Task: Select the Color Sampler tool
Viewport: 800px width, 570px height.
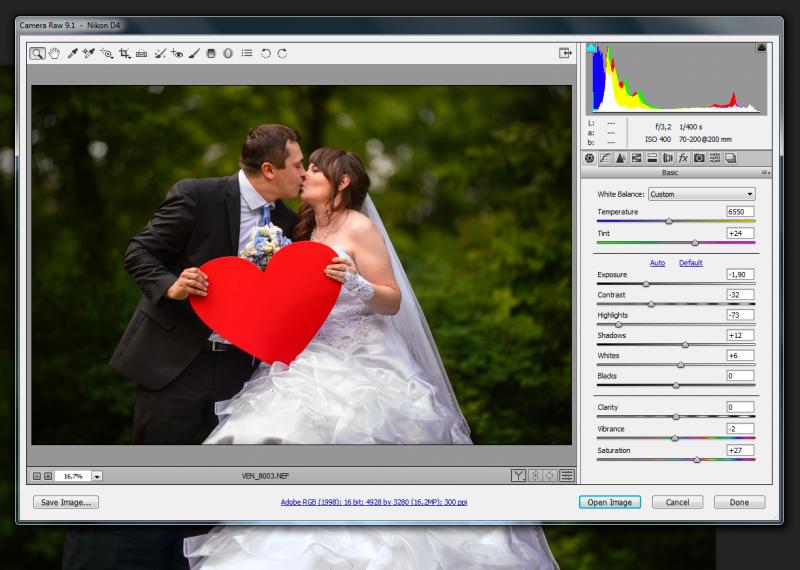Action: [89, 53]
